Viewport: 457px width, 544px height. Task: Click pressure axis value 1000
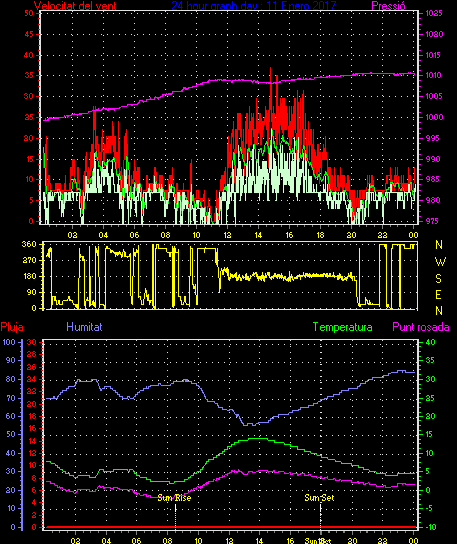point(434,117)
